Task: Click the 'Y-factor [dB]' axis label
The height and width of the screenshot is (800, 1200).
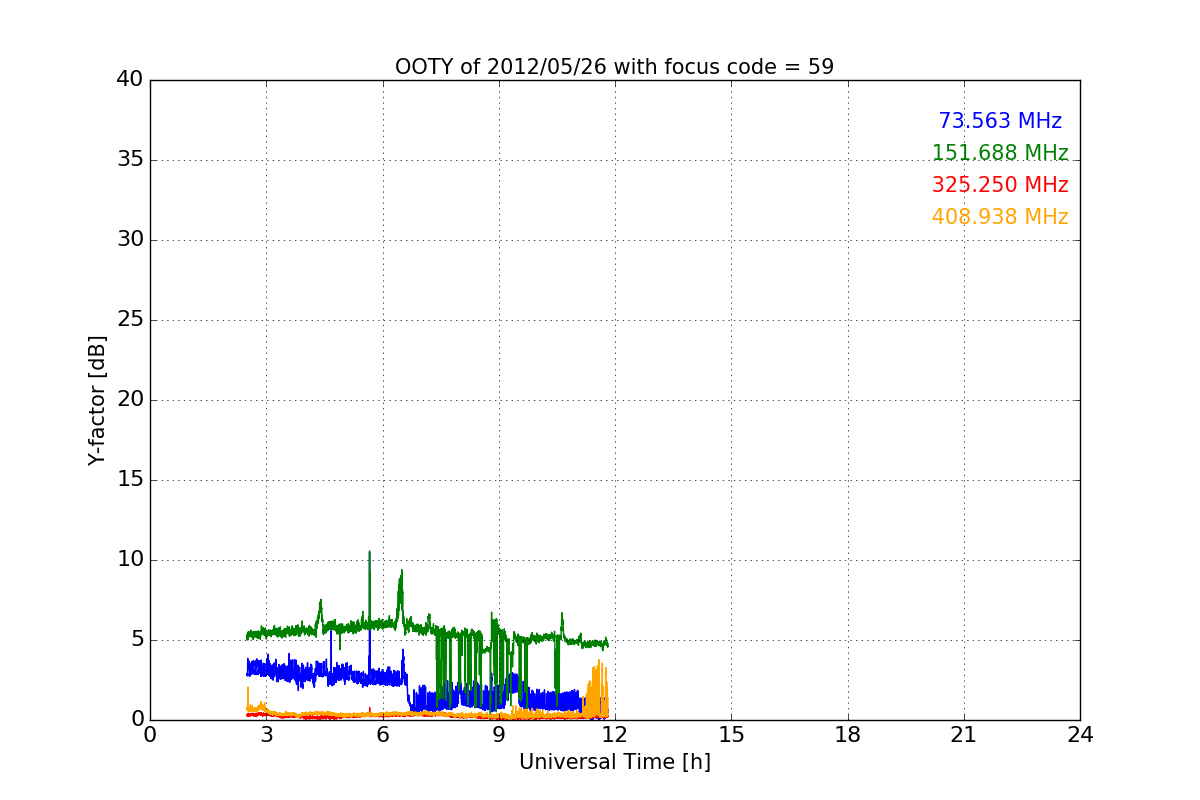Action: [x=97, y=400]
